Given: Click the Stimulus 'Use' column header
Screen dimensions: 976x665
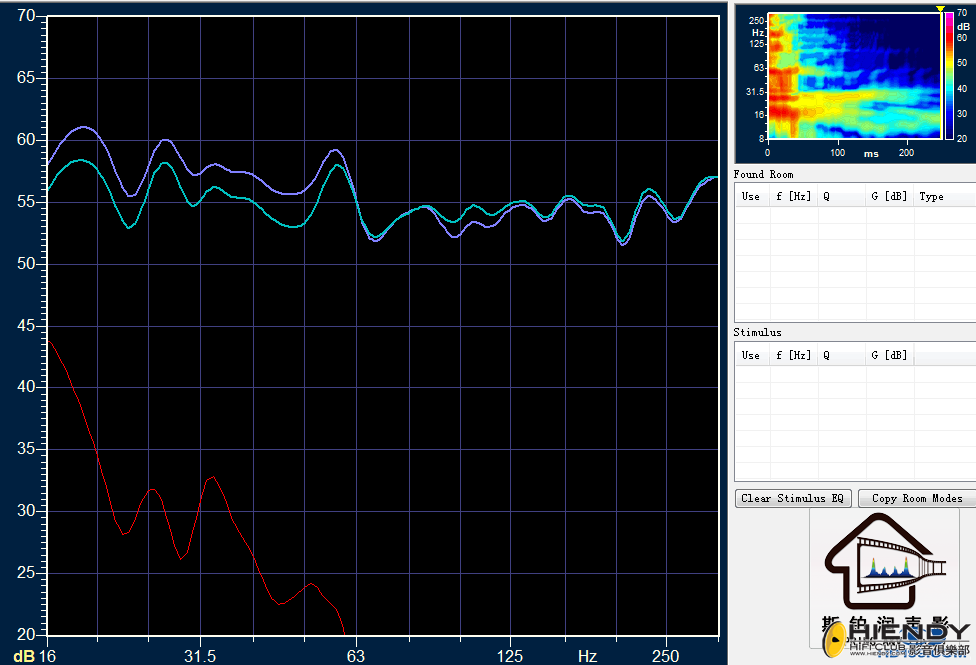Looking at the screenshot, I should pyautogui.click(x=750, y=355).
